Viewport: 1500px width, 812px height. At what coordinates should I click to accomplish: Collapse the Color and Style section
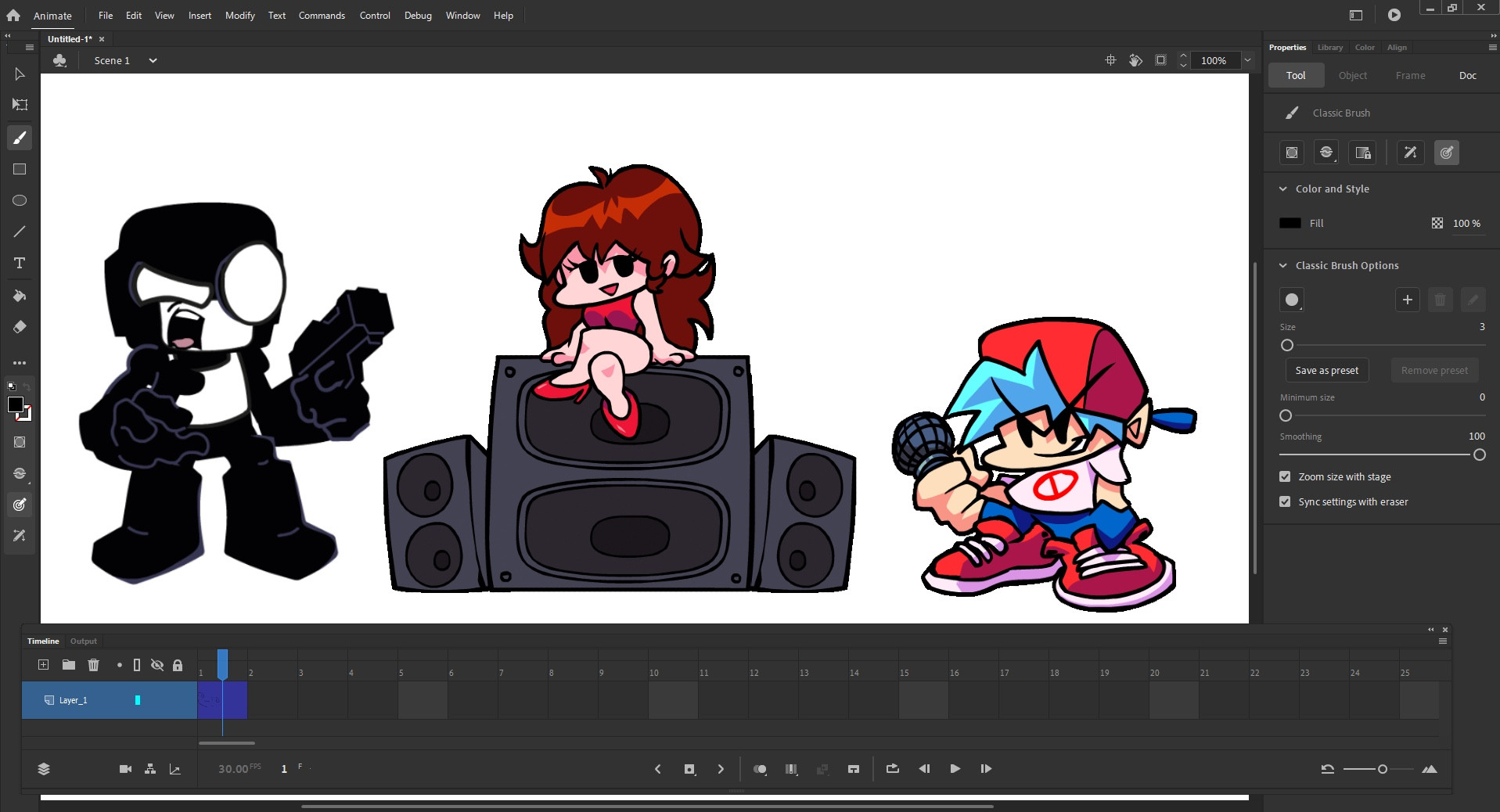coord(1283,189)
